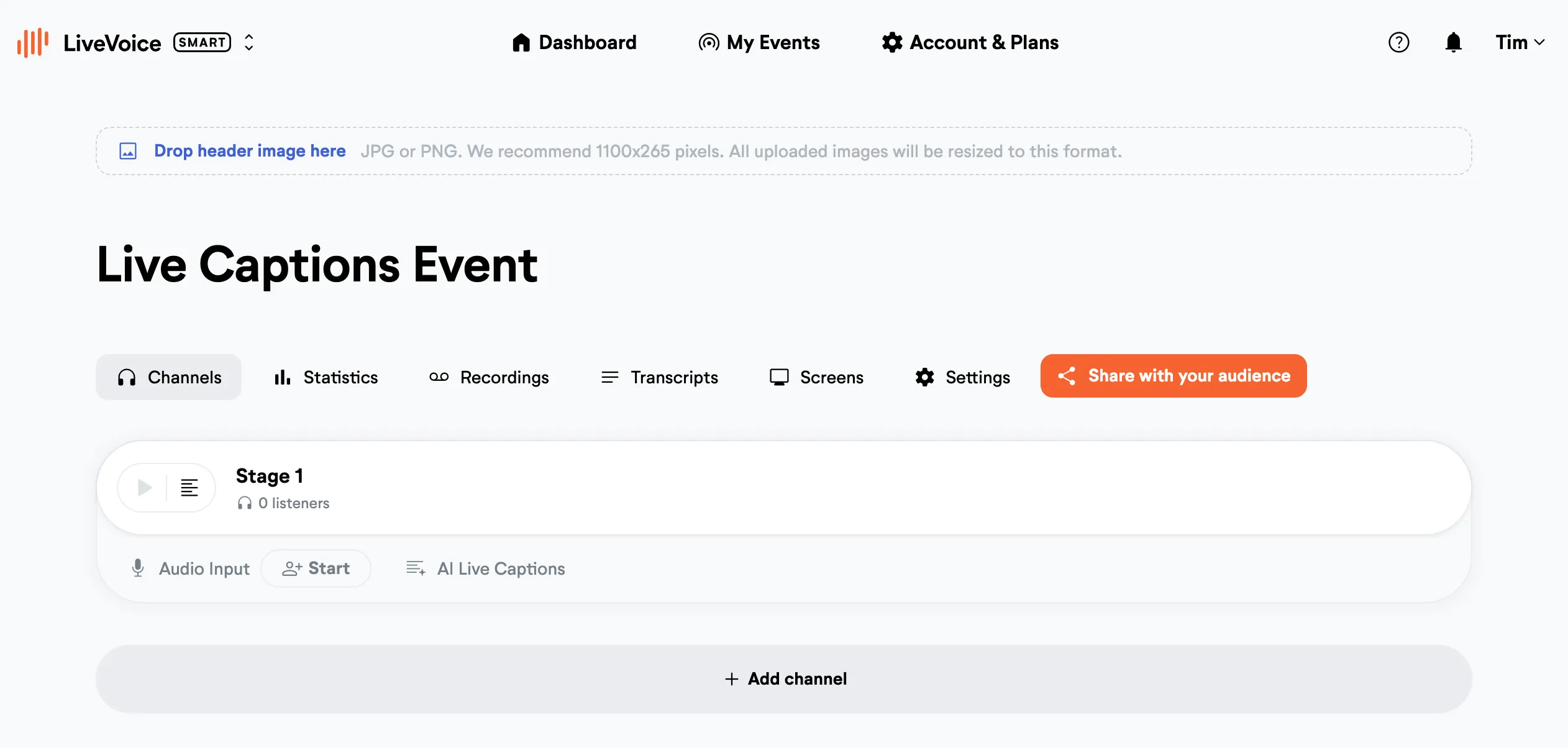This screenshot has width=1568, height=748.
Task: Click the LiveVoice waveform logo
Action: coord(33,42)
